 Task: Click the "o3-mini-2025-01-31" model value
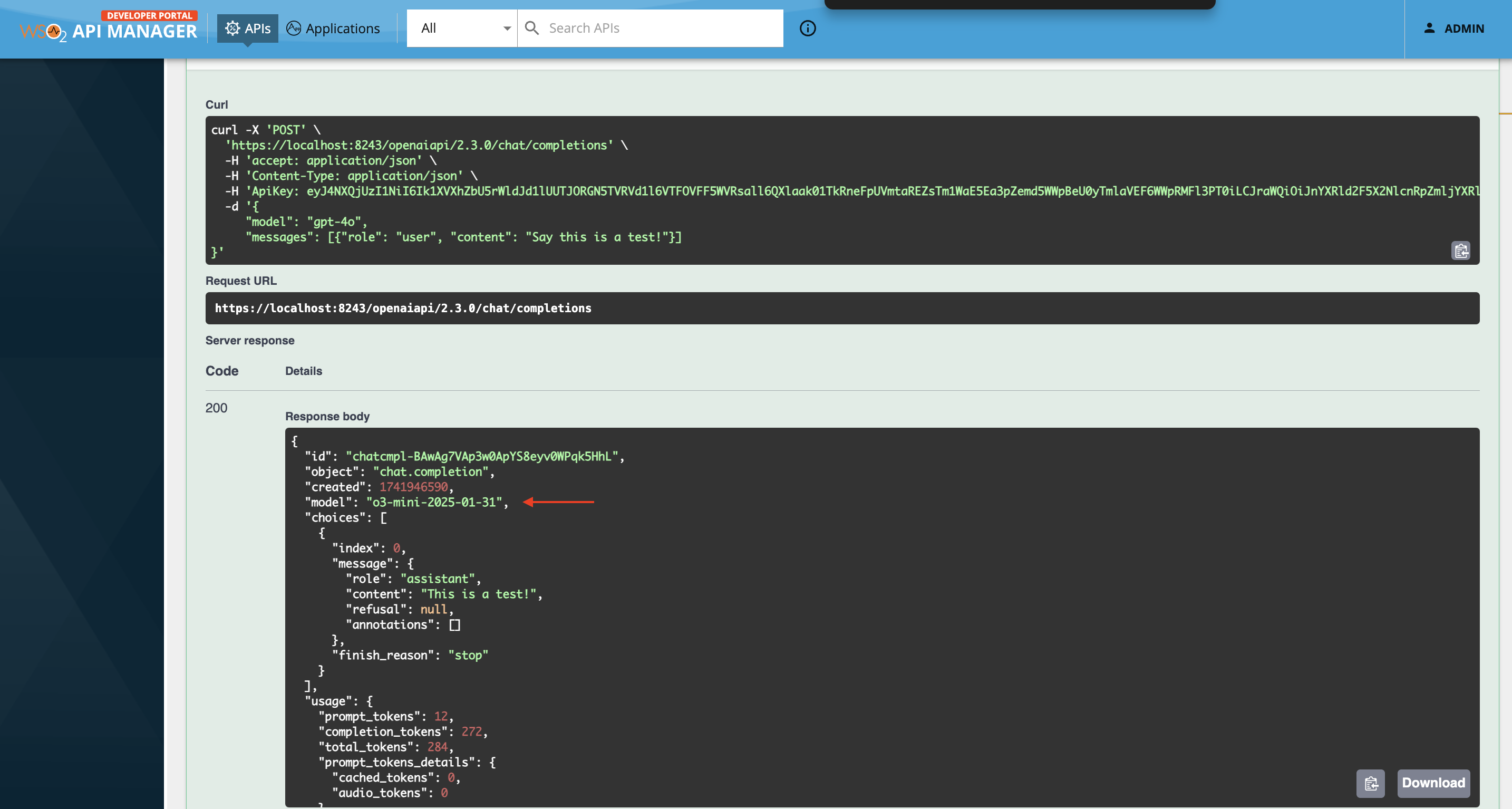coord(434,502)
